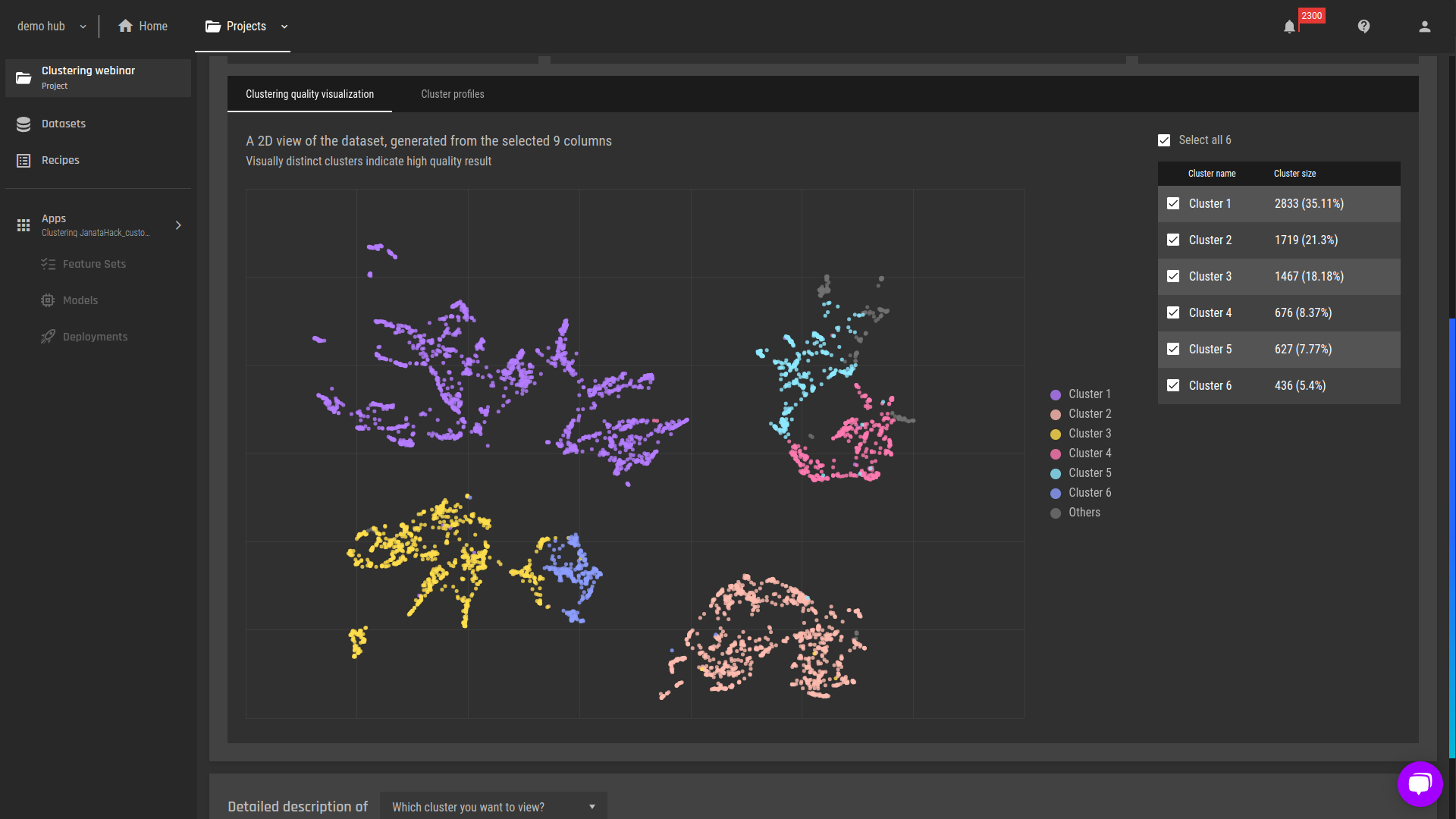Image resolution: width=1456 pixels, height=819 pixels.
Task: Open the Datasets sidebar item
Action: point(98,124)
